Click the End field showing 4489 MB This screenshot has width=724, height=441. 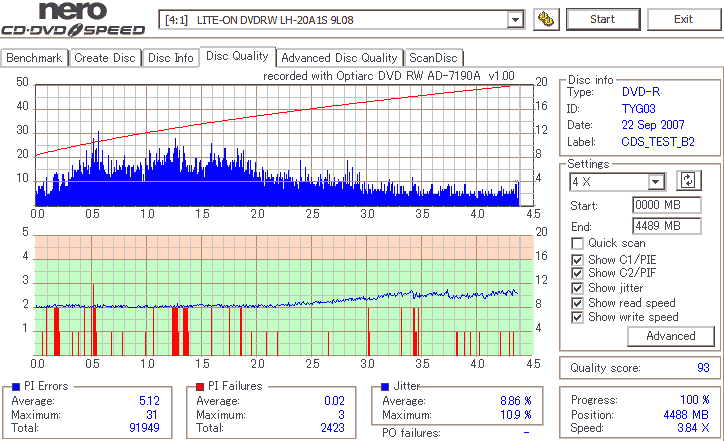coord(667,226)
